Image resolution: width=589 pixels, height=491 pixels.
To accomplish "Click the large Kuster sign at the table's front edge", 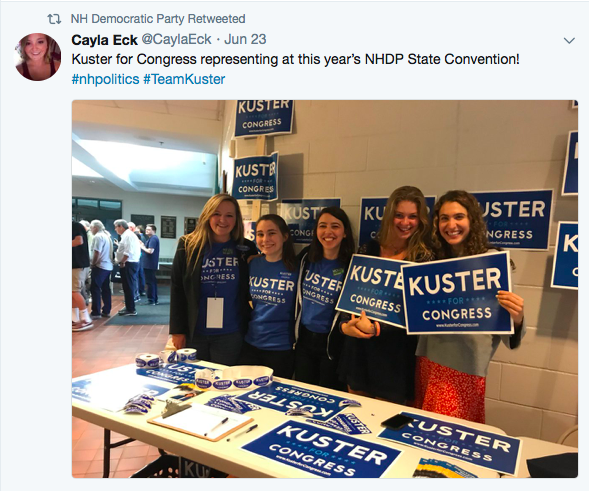I will tap(320, 449).
